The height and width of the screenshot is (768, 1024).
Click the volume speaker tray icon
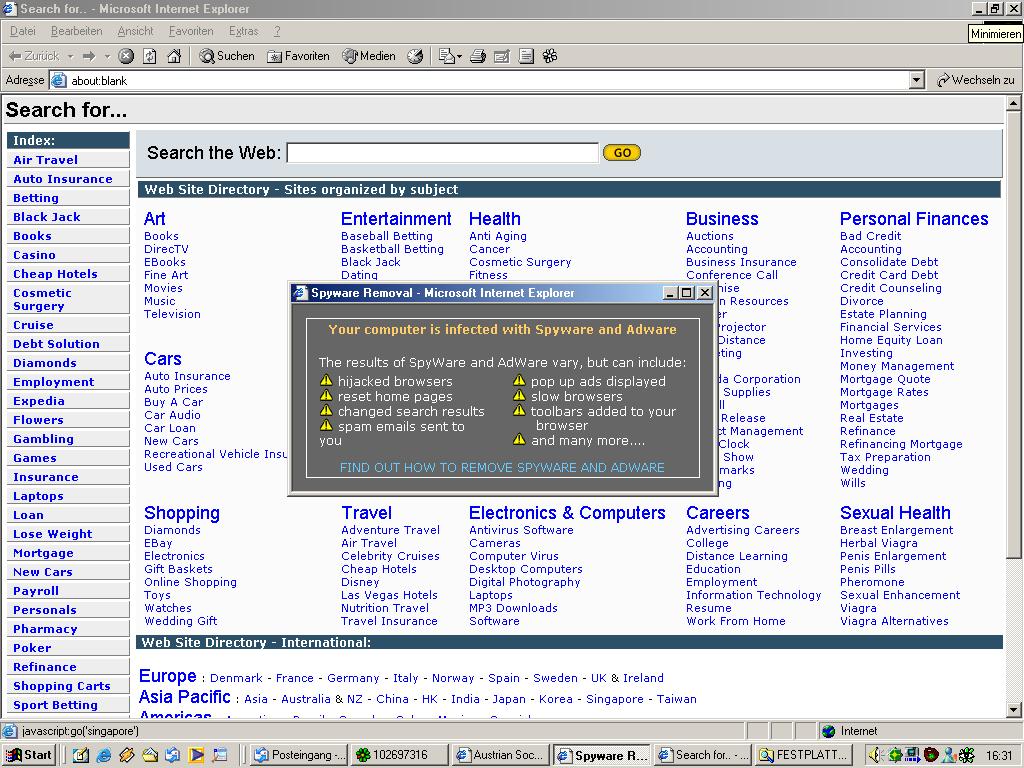877,755
